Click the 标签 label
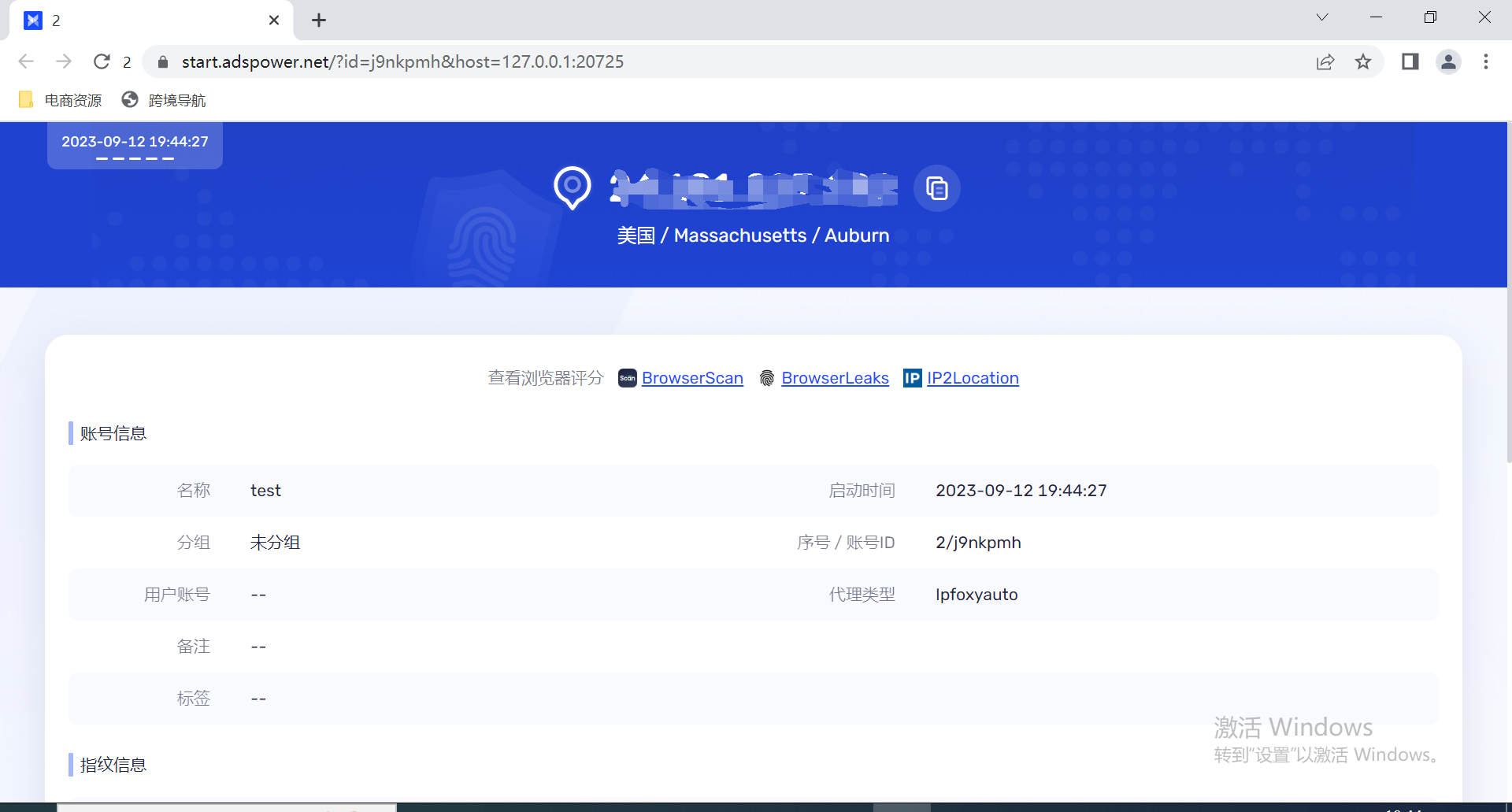Screen dimensions: 1512x812 click(193, 699)
